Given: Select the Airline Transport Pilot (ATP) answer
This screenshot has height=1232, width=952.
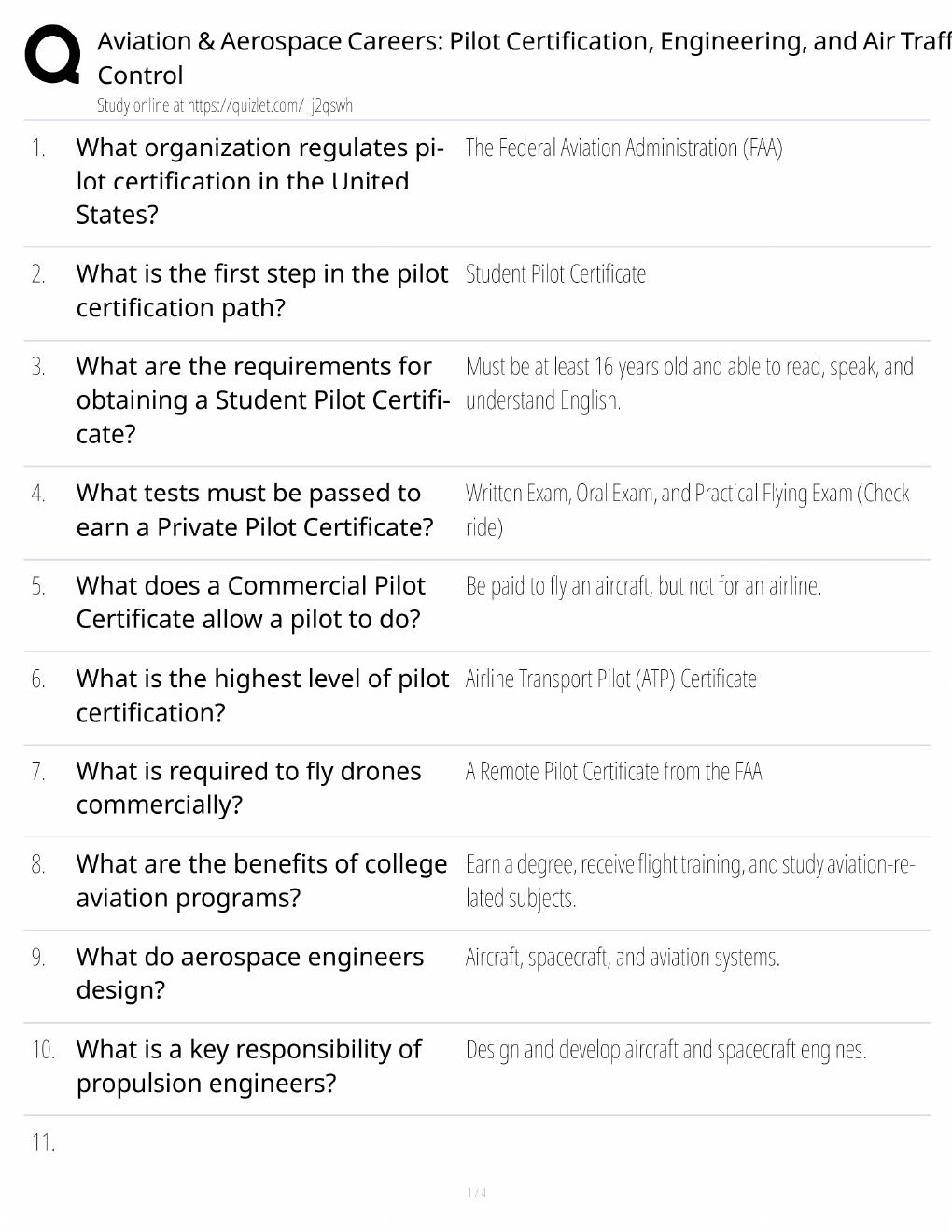Looking at the screenshot, I should pos(610,679).
